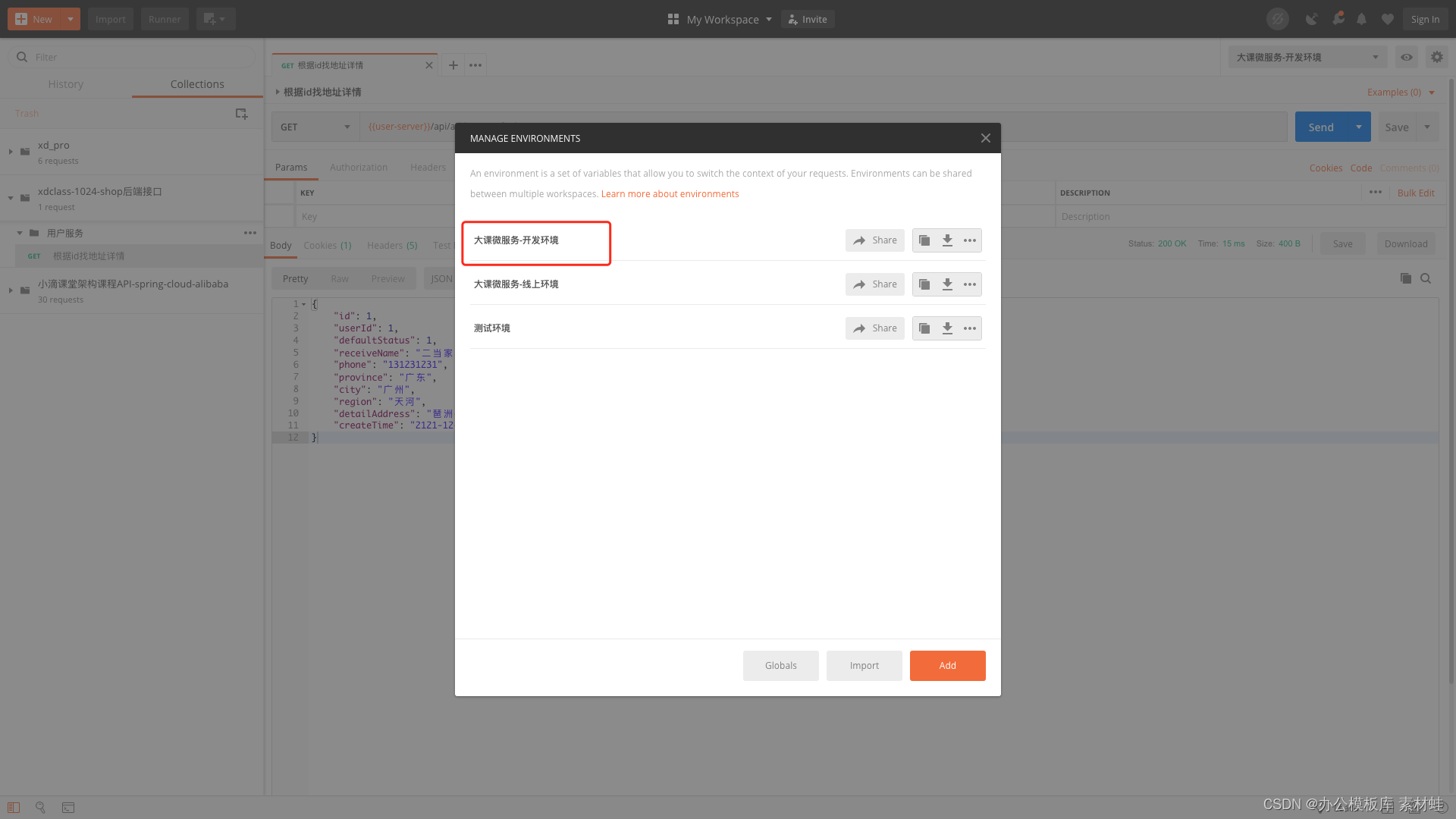Open the 大课微服务-线上环境 environment
This screenshot has width=1456, height=819.
click(516, 284)
